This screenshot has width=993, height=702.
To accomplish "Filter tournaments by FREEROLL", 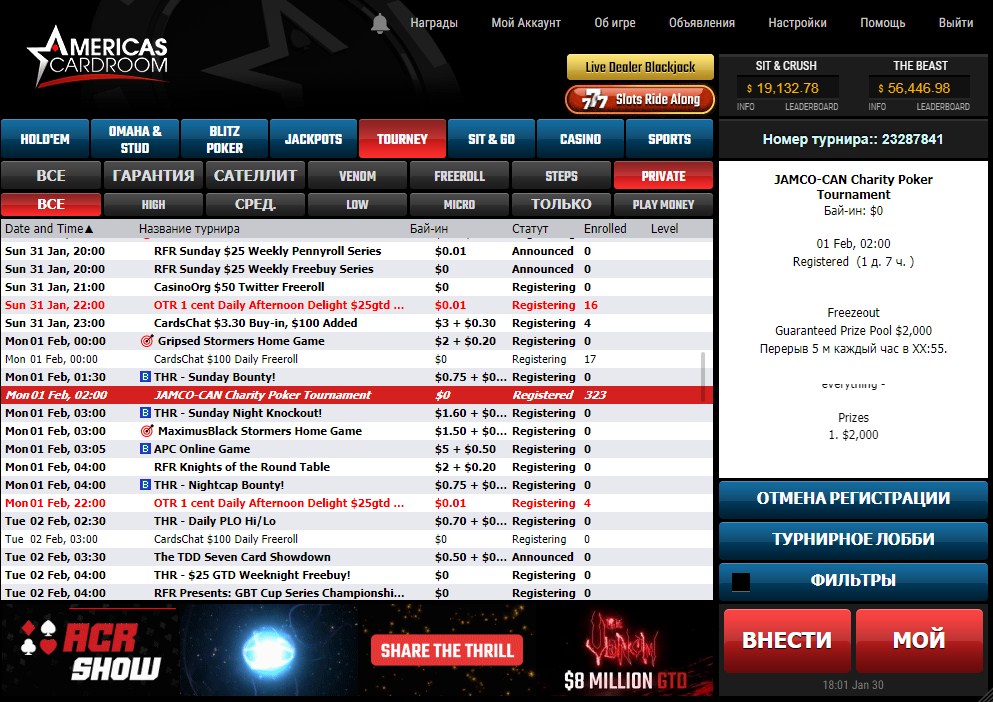I will point(459,176).
